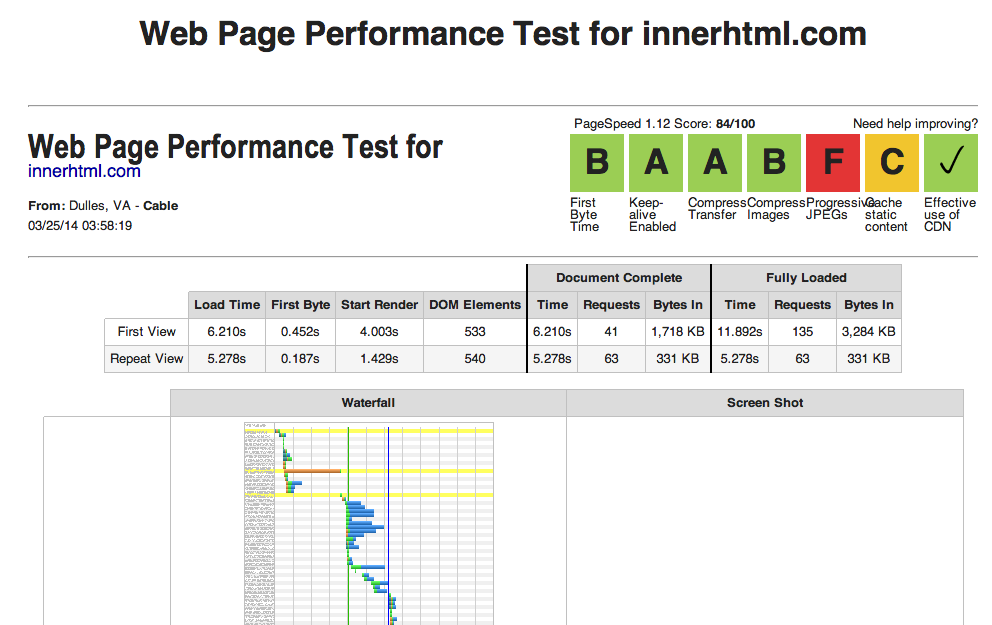The width and height of the screenshot is (992, 625).
Task: Click the Compress Transfer grade A box
Action: (x=715, y=163)
